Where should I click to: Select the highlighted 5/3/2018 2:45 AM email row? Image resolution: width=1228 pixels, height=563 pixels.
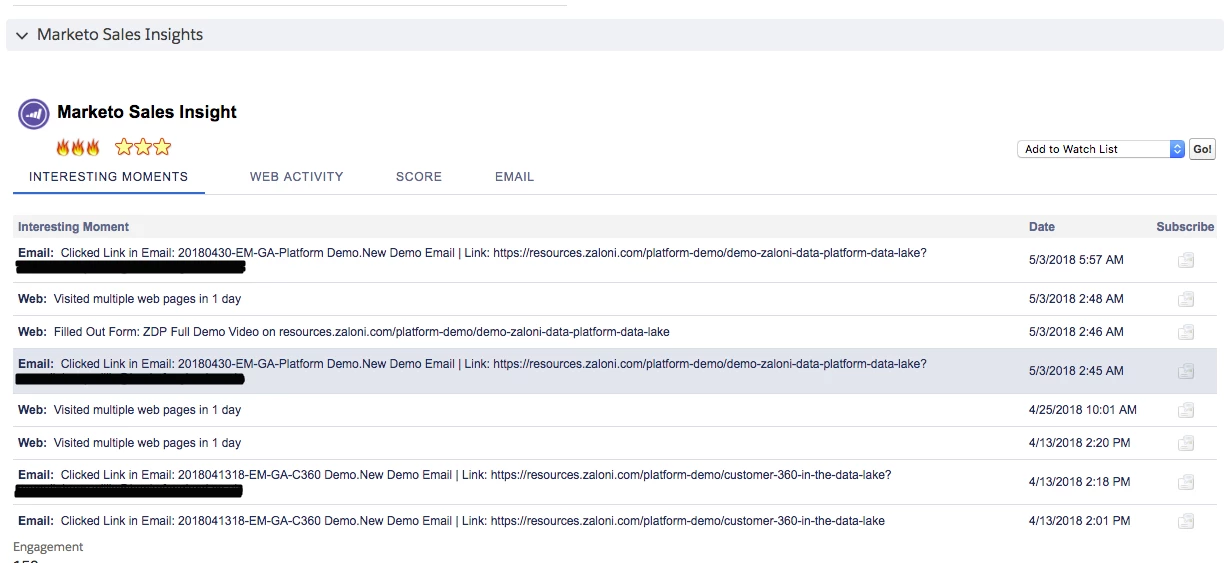615,371
